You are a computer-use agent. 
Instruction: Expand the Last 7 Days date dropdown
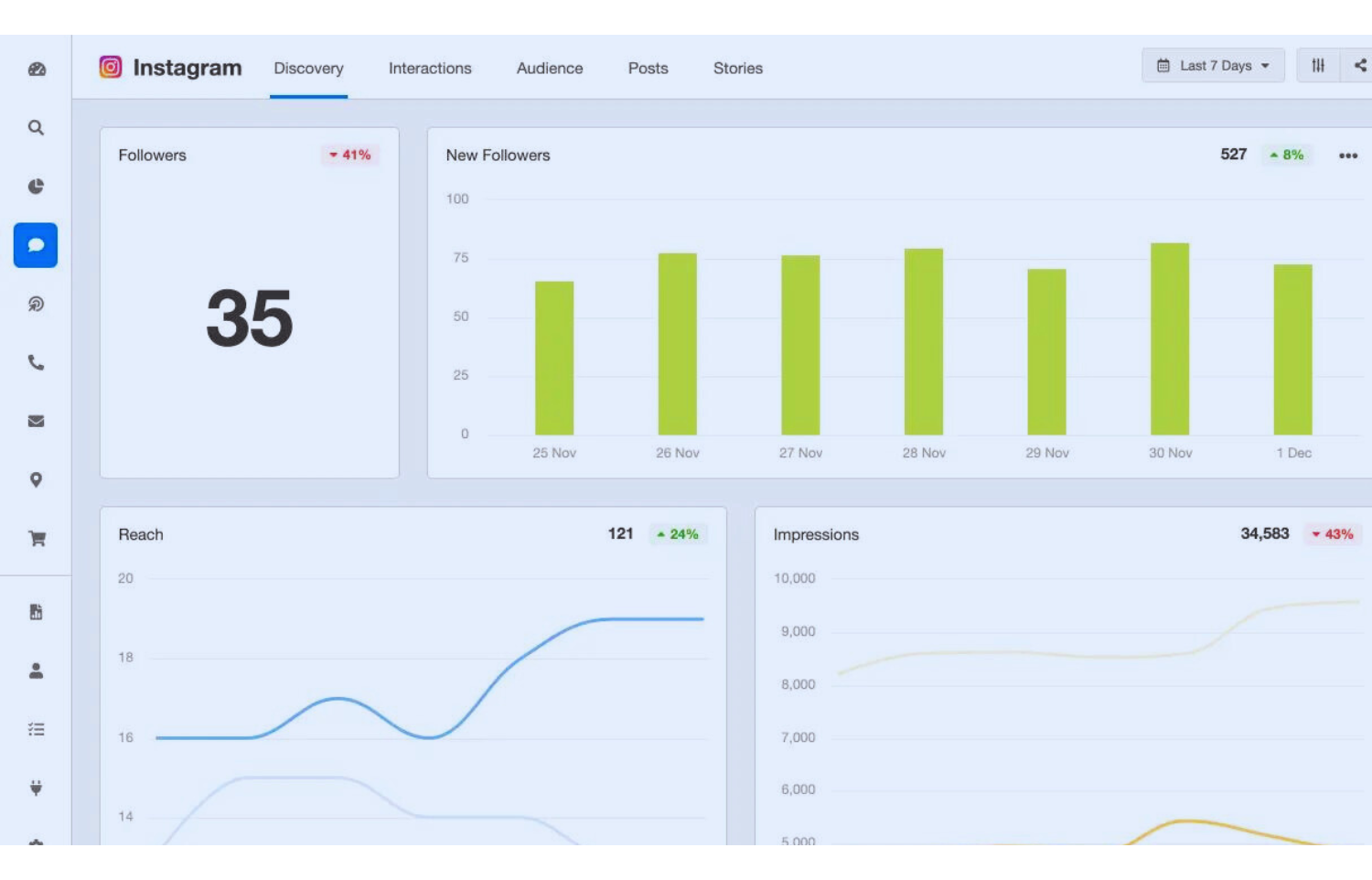1213,66
